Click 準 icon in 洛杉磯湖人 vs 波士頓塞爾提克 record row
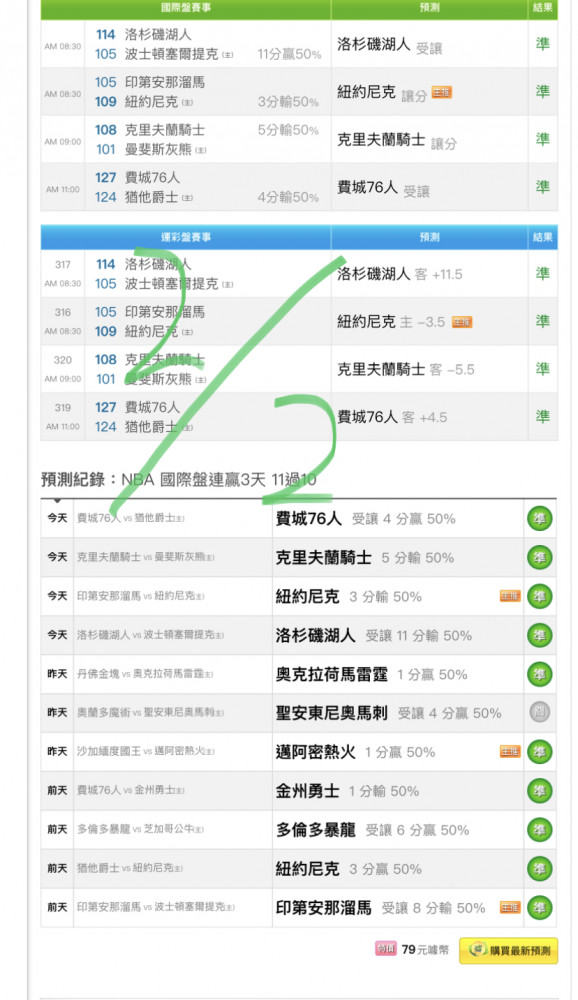This screenshot has width=578, height=1000. [539, 635]
